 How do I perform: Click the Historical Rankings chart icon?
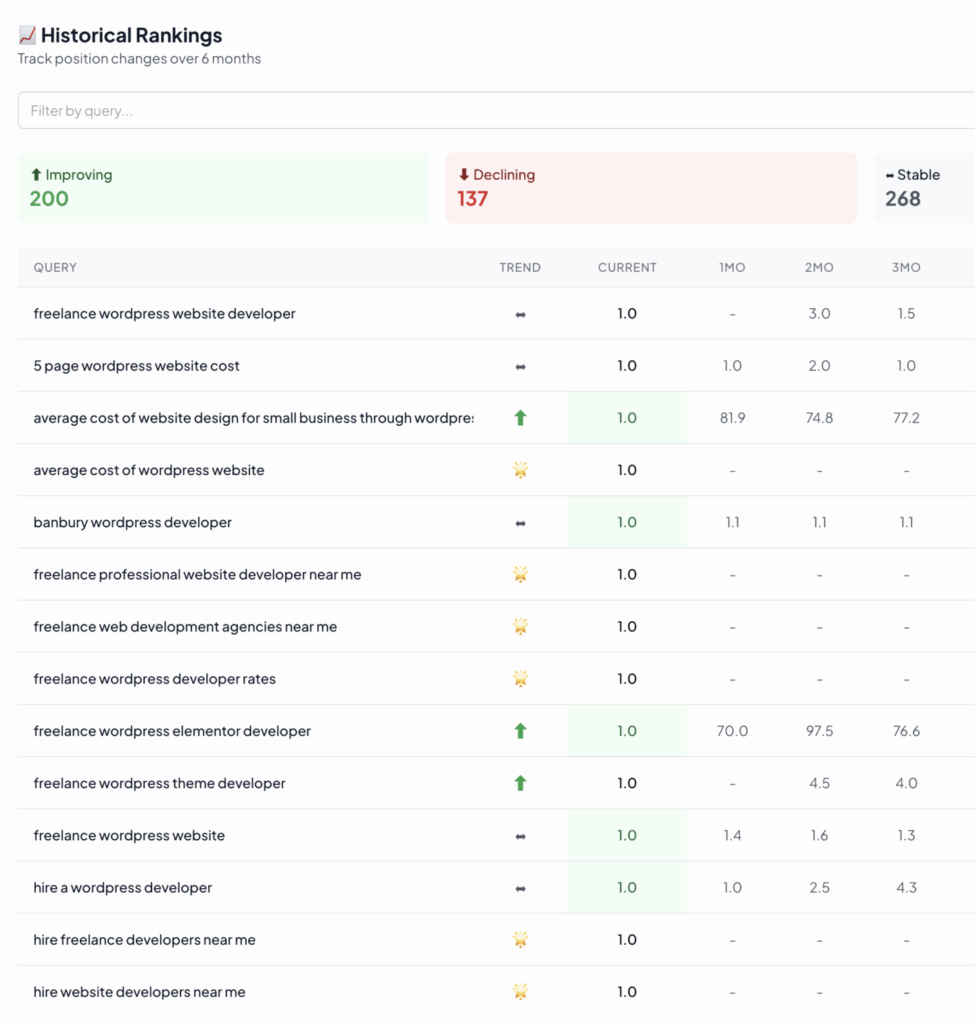(x=25, y=33)
